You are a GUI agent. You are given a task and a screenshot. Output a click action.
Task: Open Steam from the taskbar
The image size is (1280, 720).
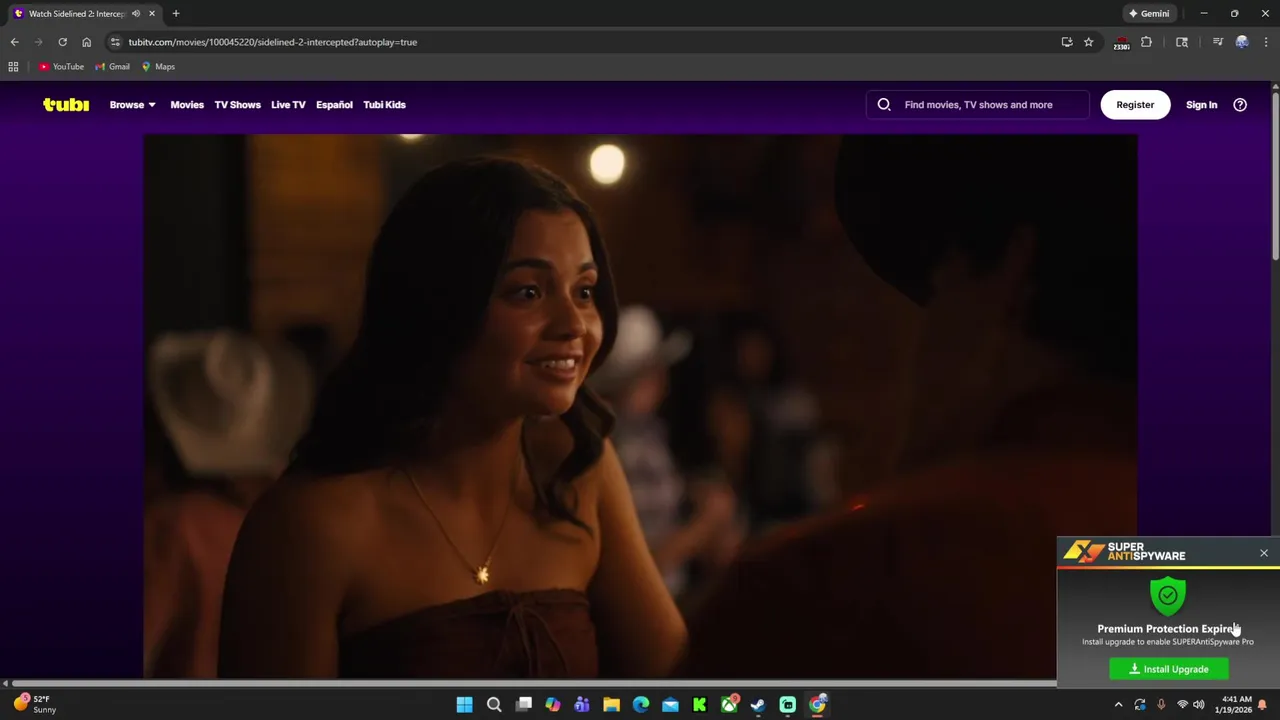(758, 705)
